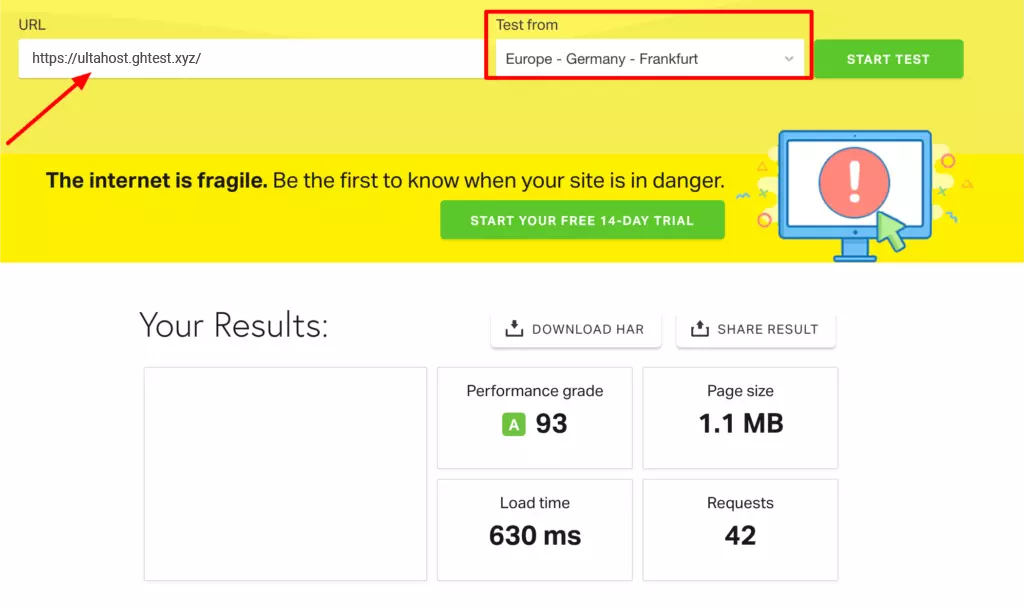Click the URL input field
Screen dimensions: 1025x608
point(250,59)
